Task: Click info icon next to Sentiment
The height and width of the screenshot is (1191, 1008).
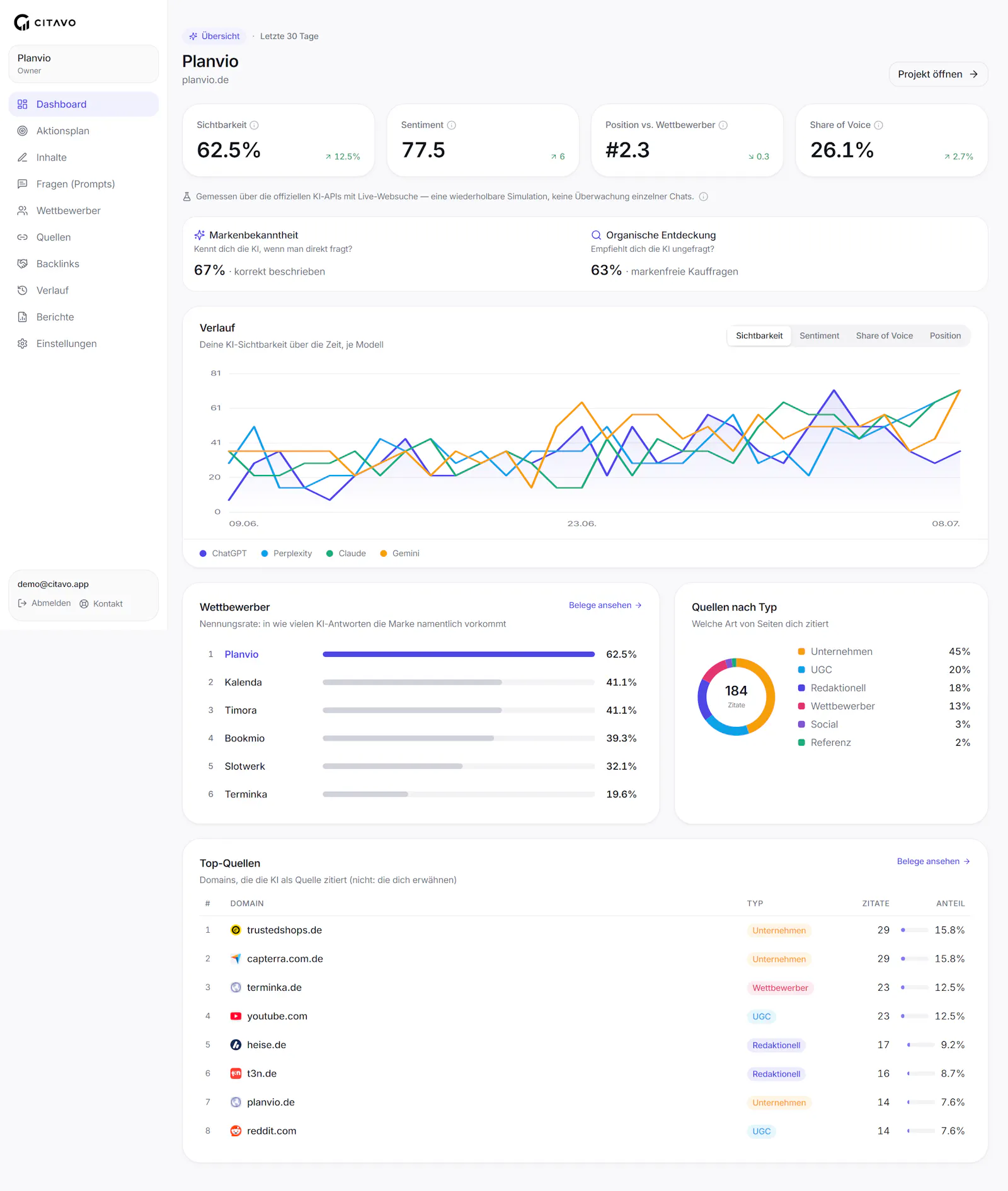Action: point(452,125)
